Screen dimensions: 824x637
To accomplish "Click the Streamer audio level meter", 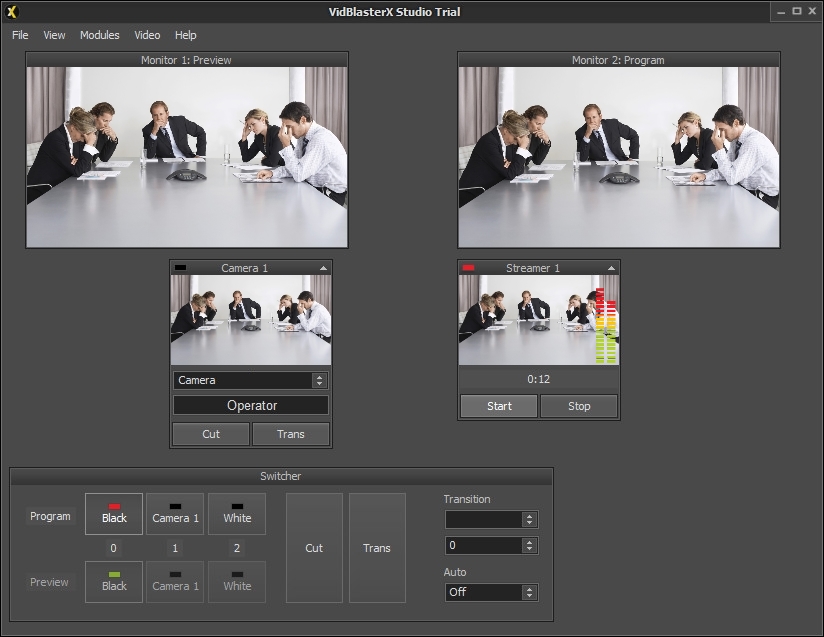I will point(606,326).
